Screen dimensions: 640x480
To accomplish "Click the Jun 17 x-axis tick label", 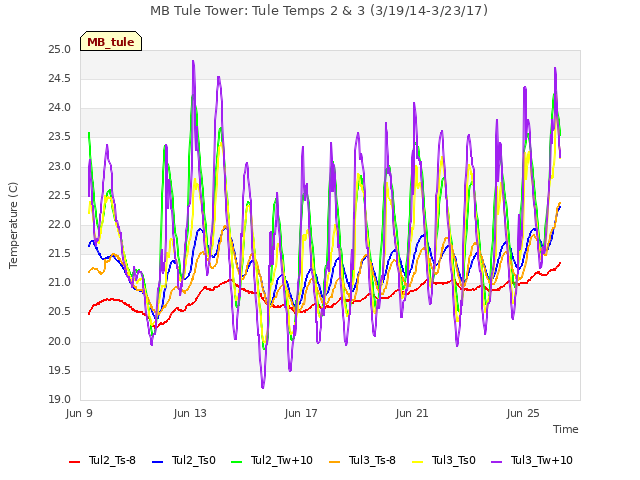I will 301,413.
